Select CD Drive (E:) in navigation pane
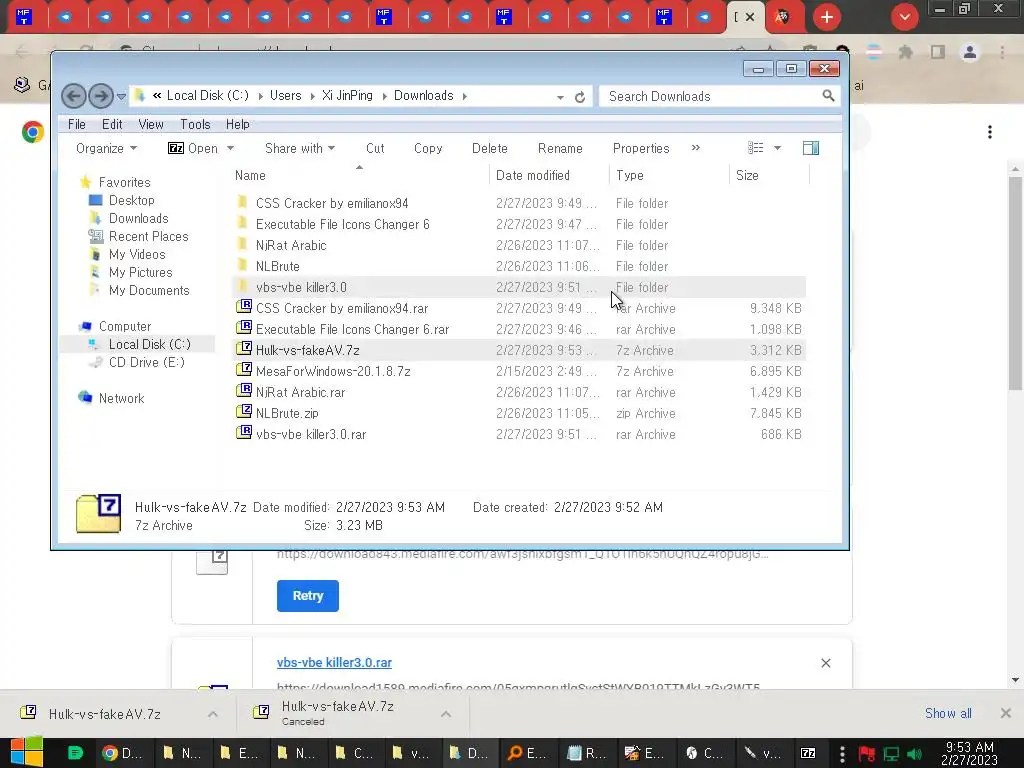 (x=146, y=362)
